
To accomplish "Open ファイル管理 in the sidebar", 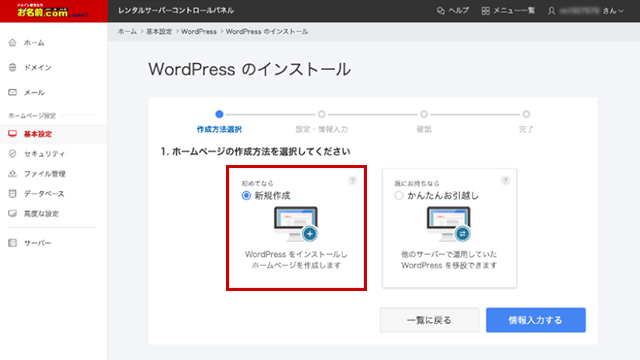I will pos(44,173).
